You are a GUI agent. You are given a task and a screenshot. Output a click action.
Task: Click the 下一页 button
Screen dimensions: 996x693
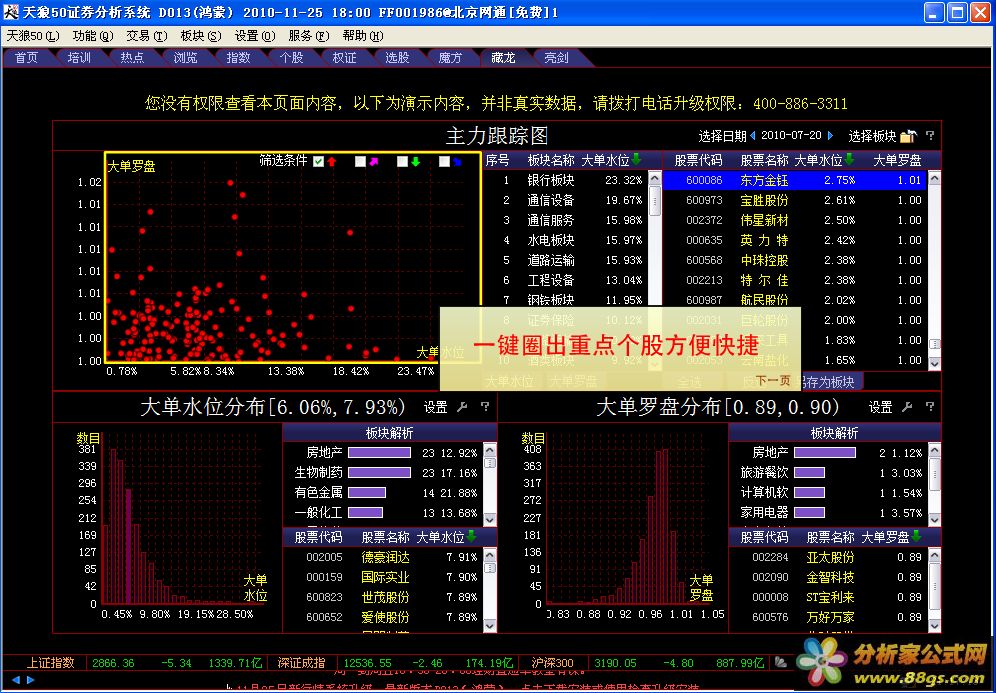pos(772,380)
